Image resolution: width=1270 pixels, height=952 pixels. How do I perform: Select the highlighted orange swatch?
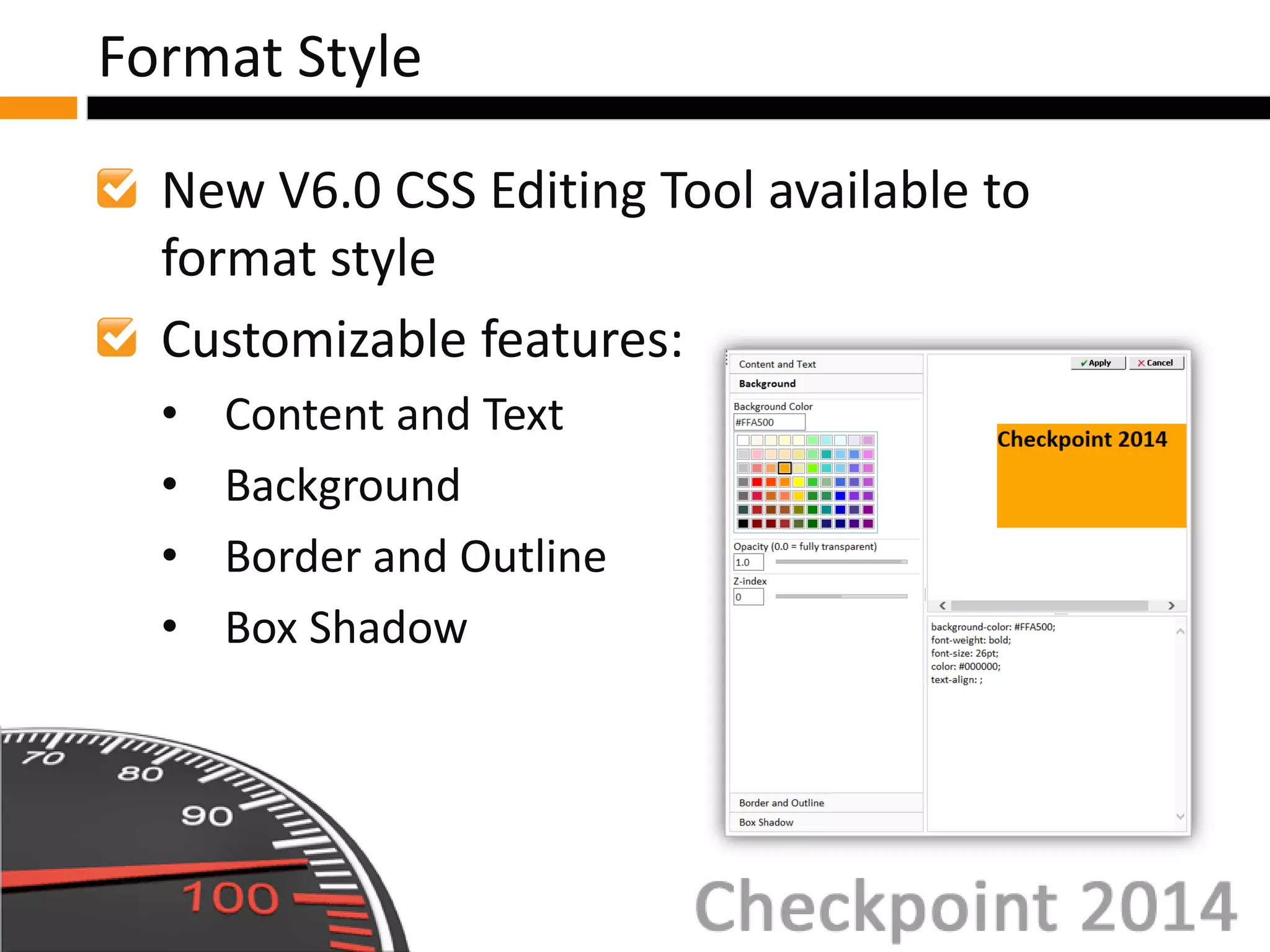pos(784,468)
